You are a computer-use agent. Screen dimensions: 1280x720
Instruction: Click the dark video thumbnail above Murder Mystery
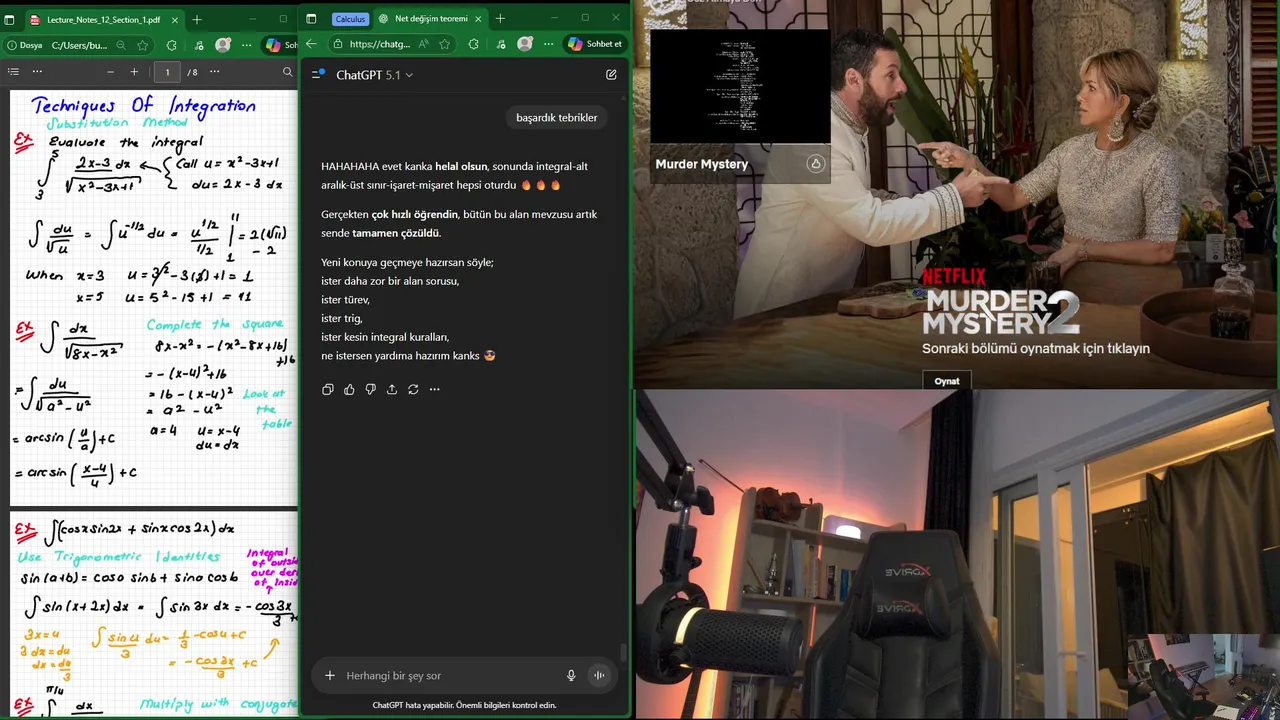pyautogui.click(x=740, y=87)
